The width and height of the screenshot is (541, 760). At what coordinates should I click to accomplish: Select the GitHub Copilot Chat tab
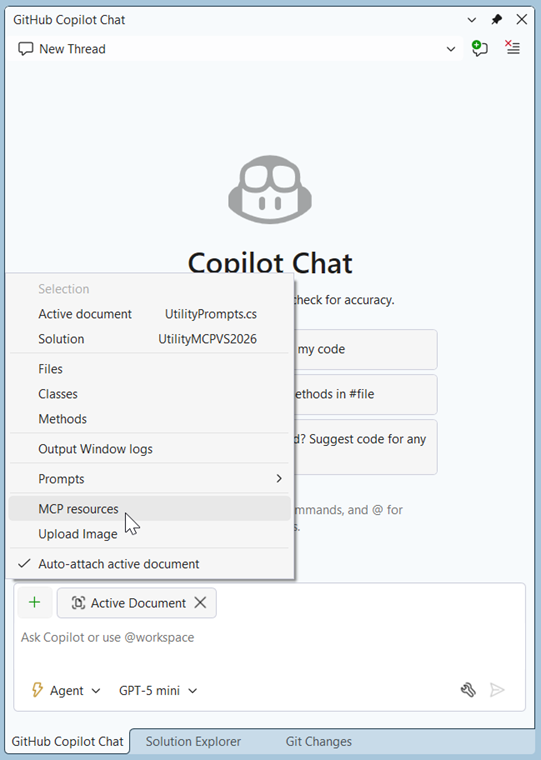[67, 742]
